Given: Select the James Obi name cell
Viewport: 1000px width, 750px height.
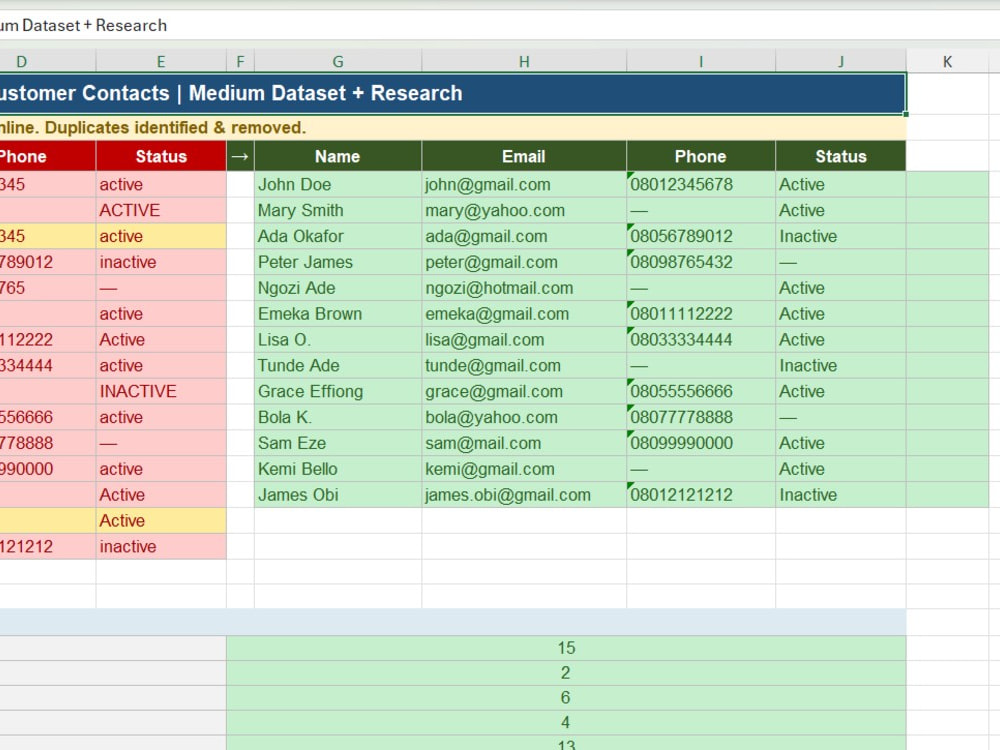Looking at the screenshot, I should (338, 494).
